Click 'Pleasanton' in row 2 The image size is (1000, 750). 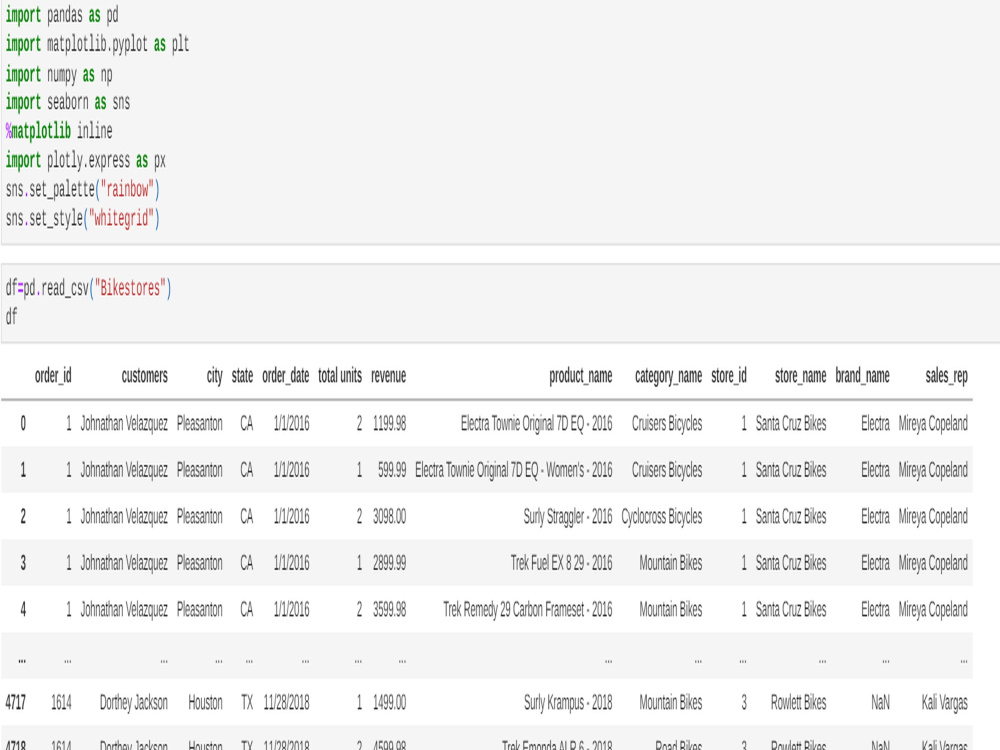tap(200, 517)
